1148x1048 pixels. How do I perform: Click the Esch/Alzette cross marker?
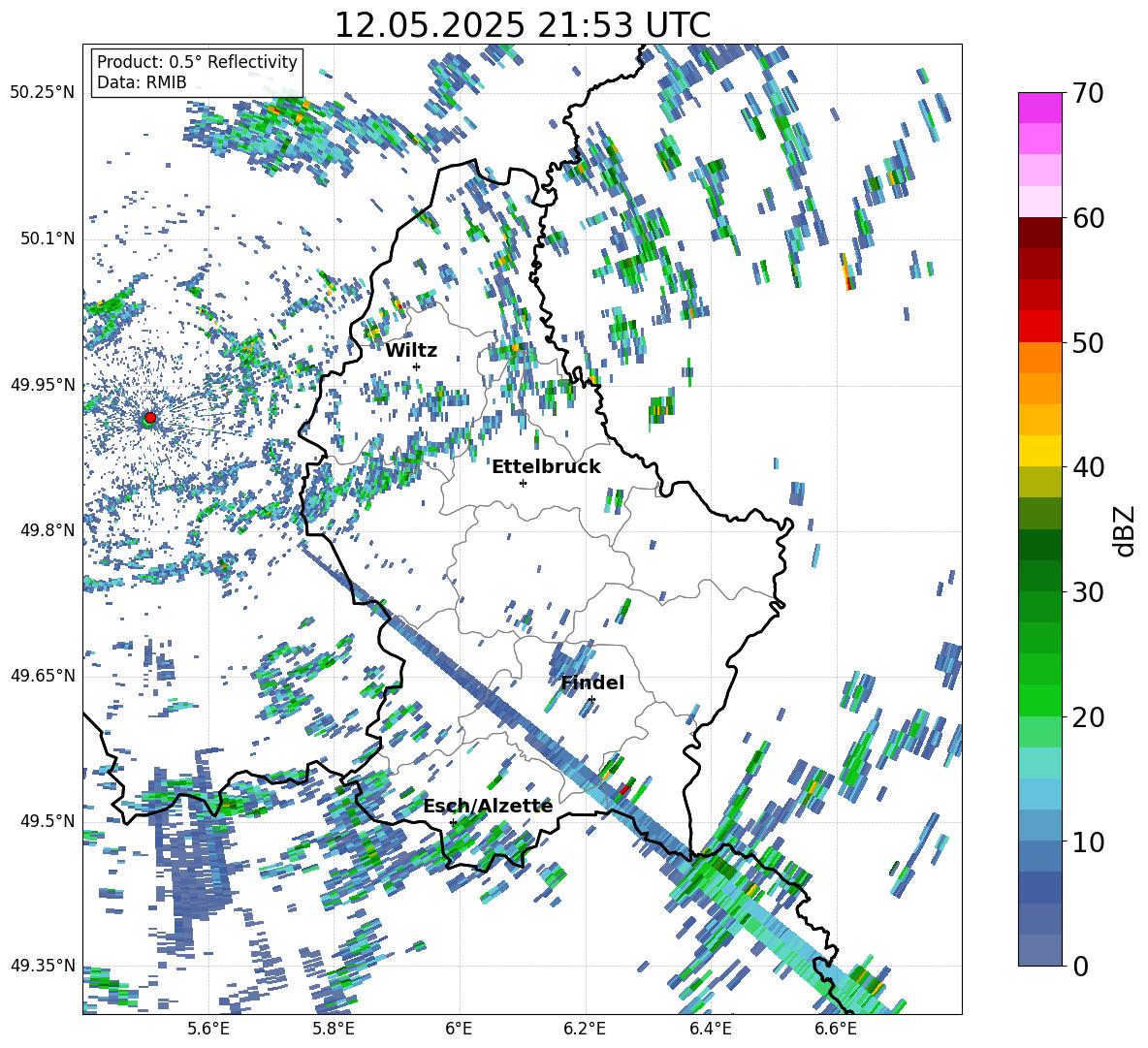453,822
